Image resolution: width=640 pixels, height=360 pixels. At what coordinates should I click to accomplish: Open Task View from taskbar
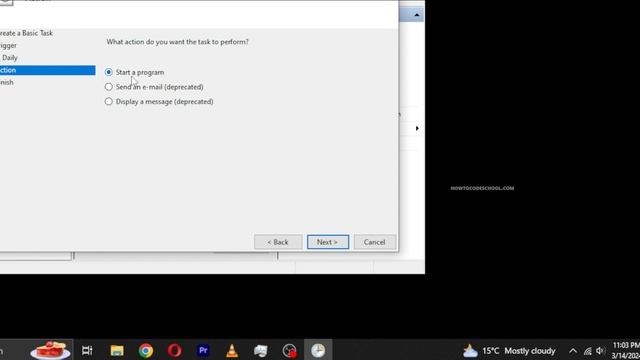click(x=87, y=351)
